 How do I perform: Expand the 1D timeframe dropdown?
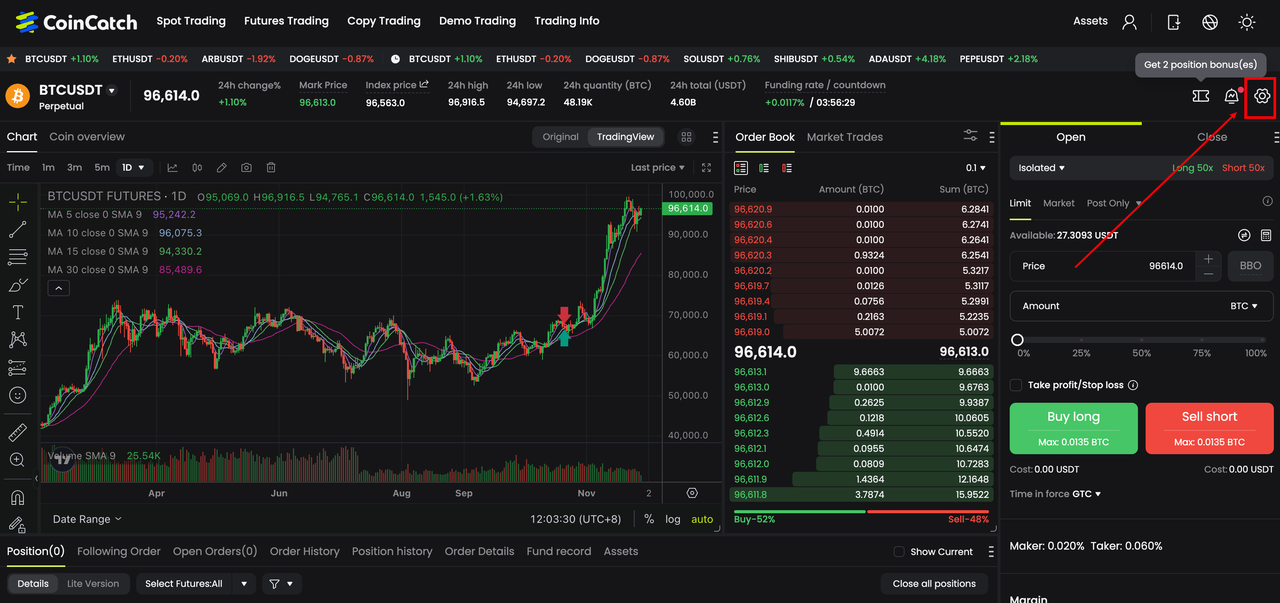tap(133, 168)
